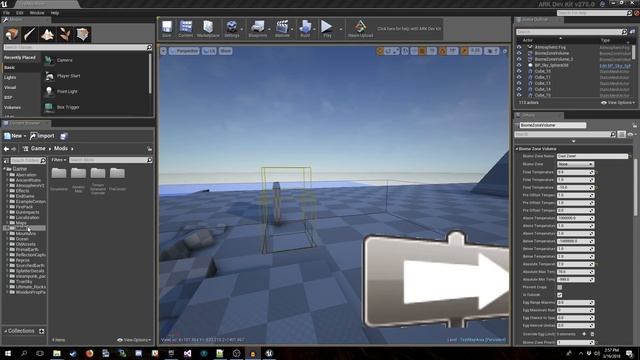Click the Perspective viewport button
The image size is (640, 360).
point(184,51)
